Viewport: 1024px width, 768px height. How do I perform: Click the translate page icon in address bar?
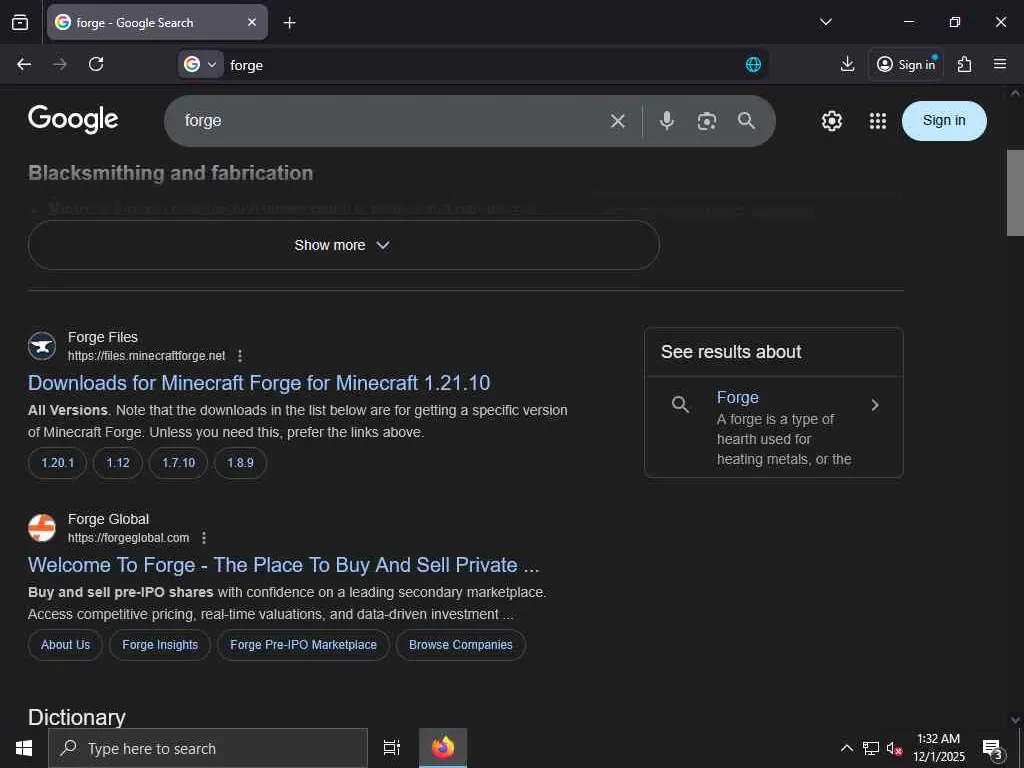coord(754,64)
